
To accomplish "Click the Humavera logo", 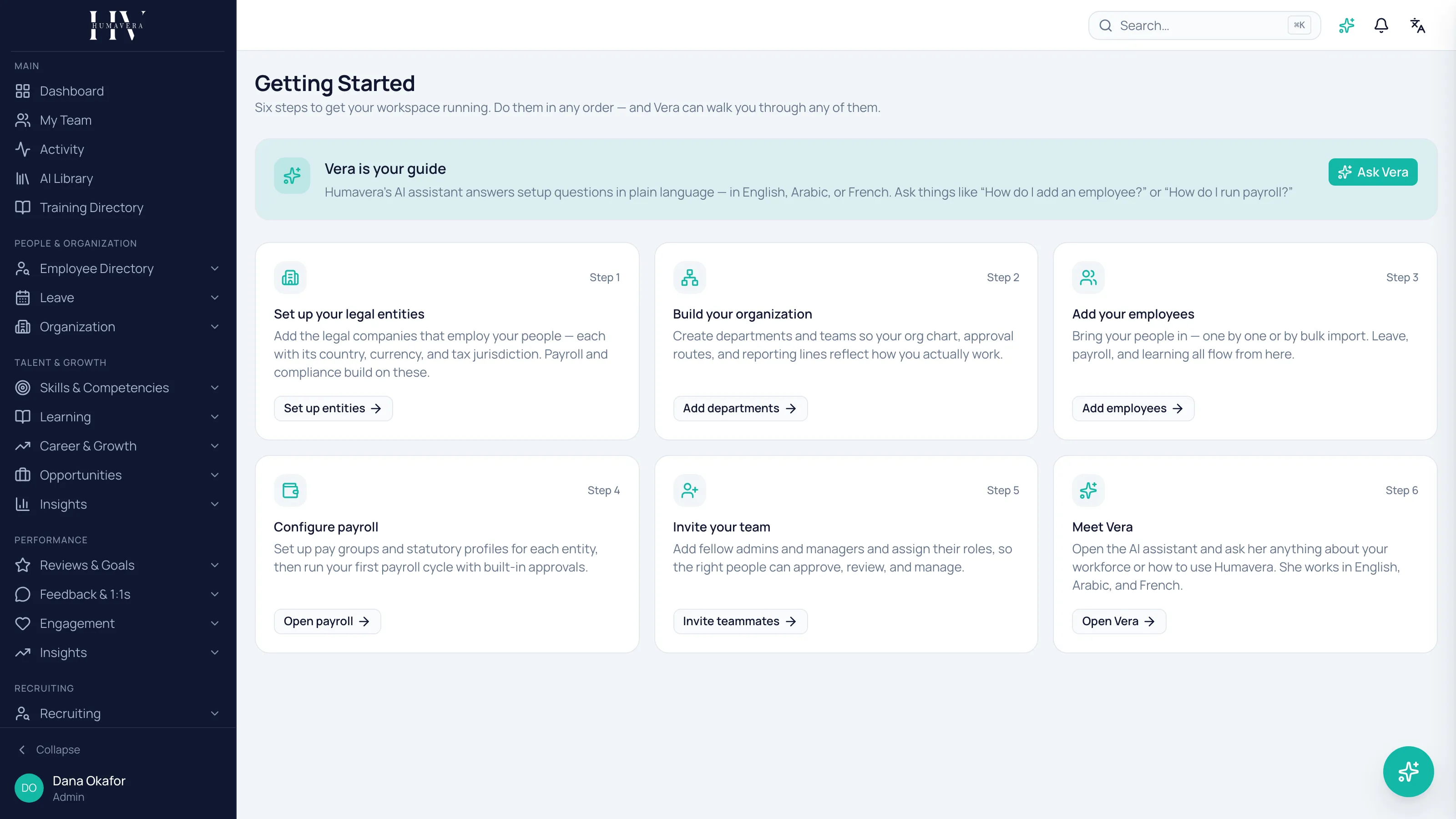I will (x=117, y=25).
